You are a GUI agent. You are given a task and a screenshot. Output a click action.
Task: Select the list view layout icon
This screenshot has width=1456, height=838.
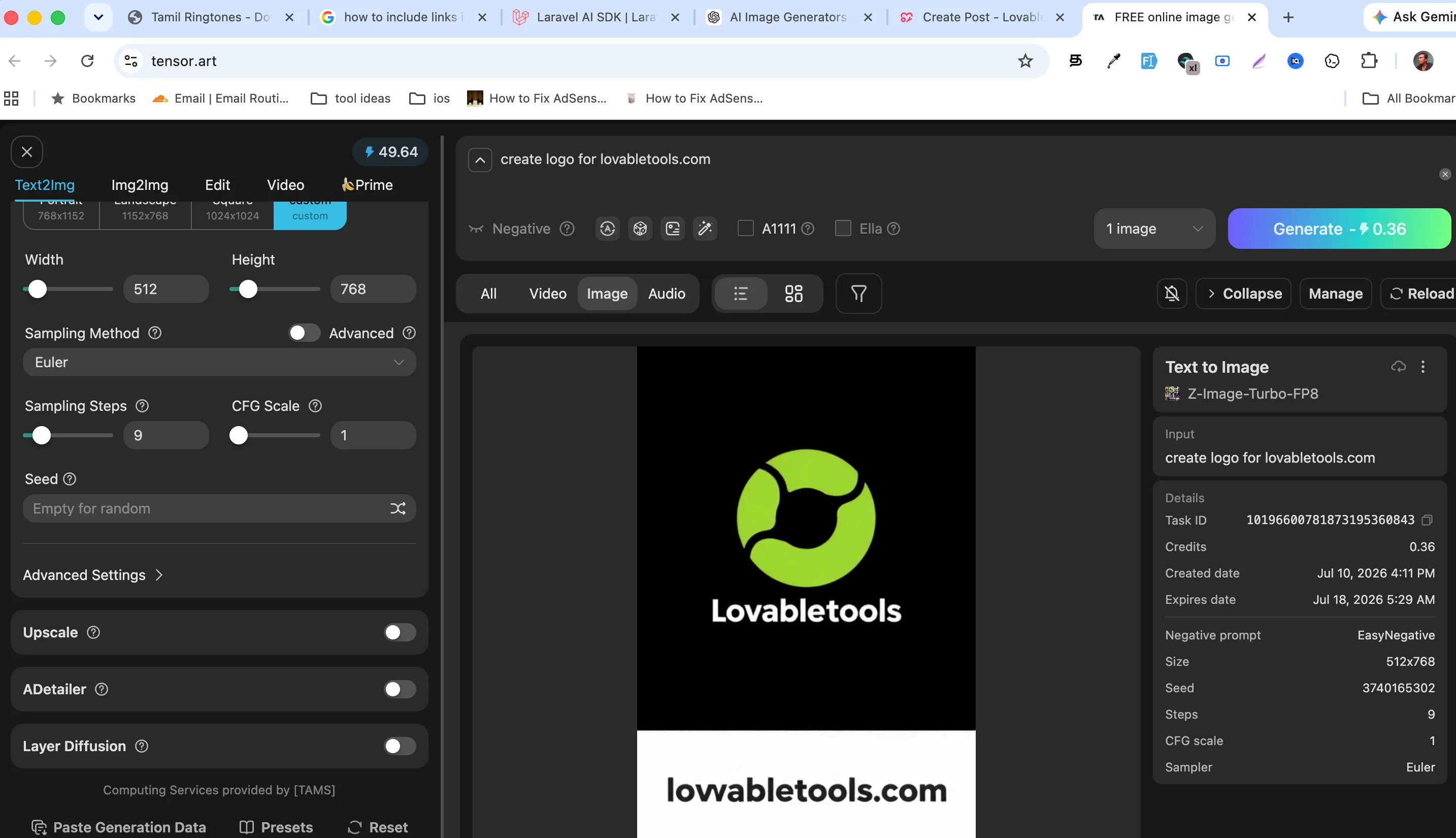click(740, 294)
